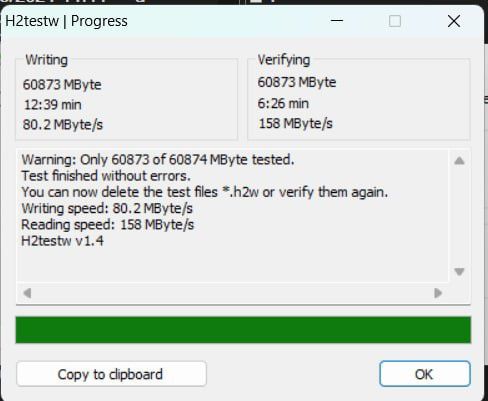Click the "H2testw | Progress" title bar text
The image size is (488, 401).
pos(66,21)
